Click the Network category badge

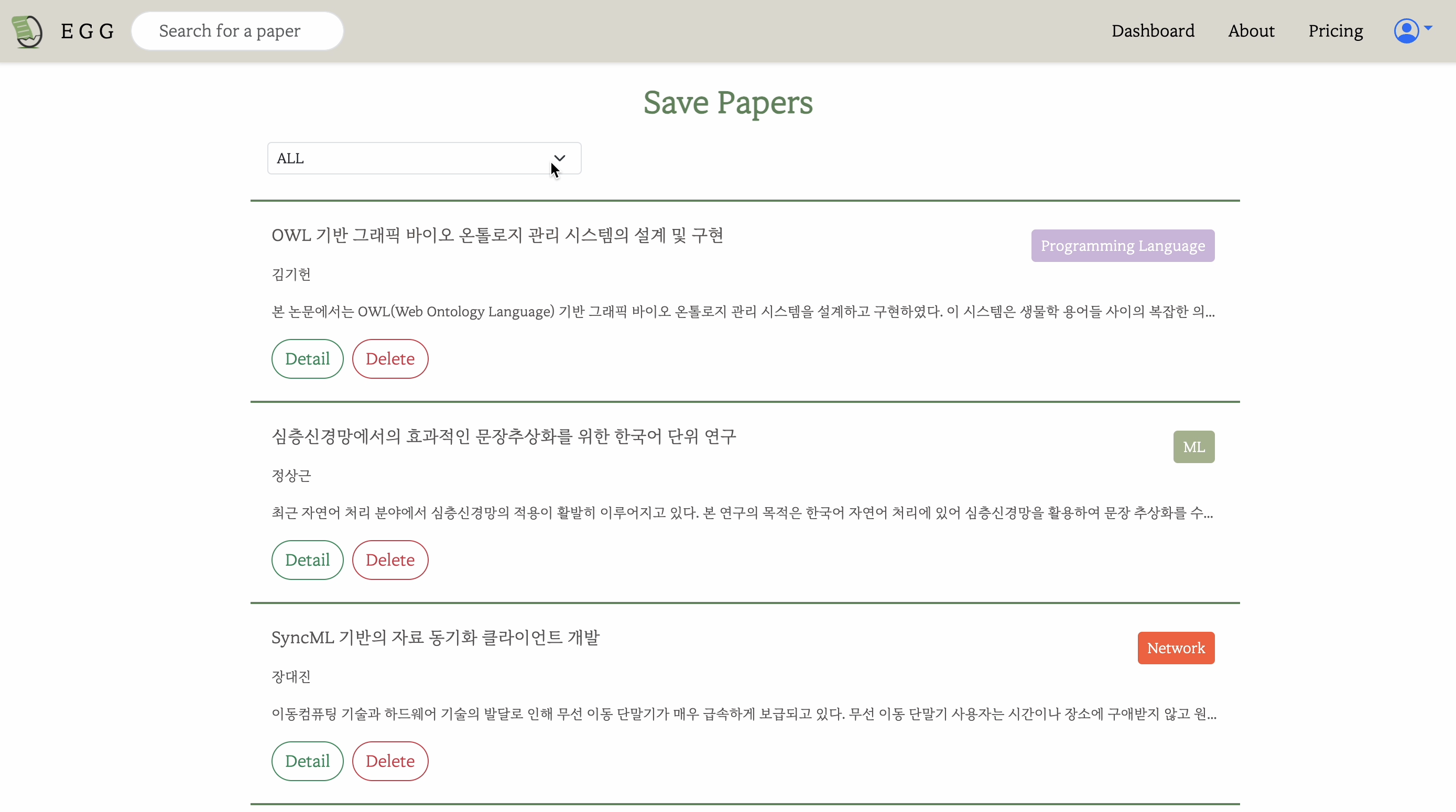[x=1176, y=648]
